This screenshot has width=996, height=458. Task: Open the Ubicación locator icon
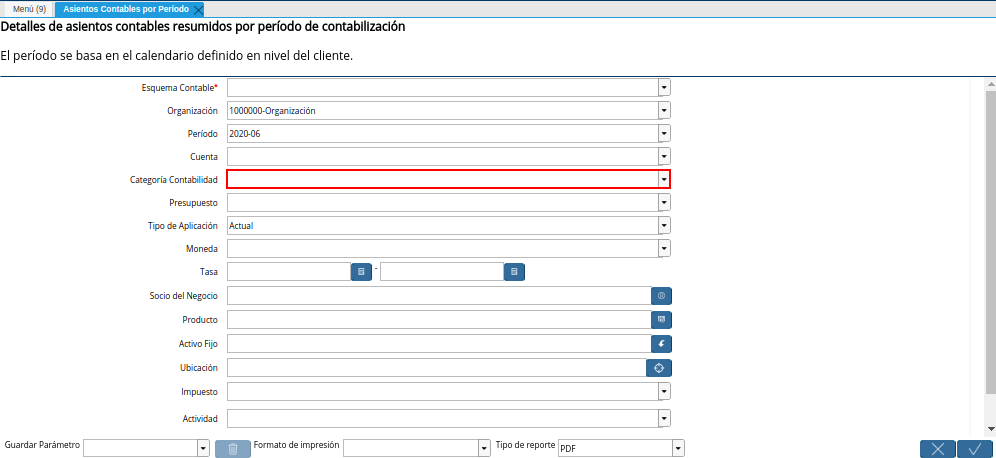(x=659, y=368)
